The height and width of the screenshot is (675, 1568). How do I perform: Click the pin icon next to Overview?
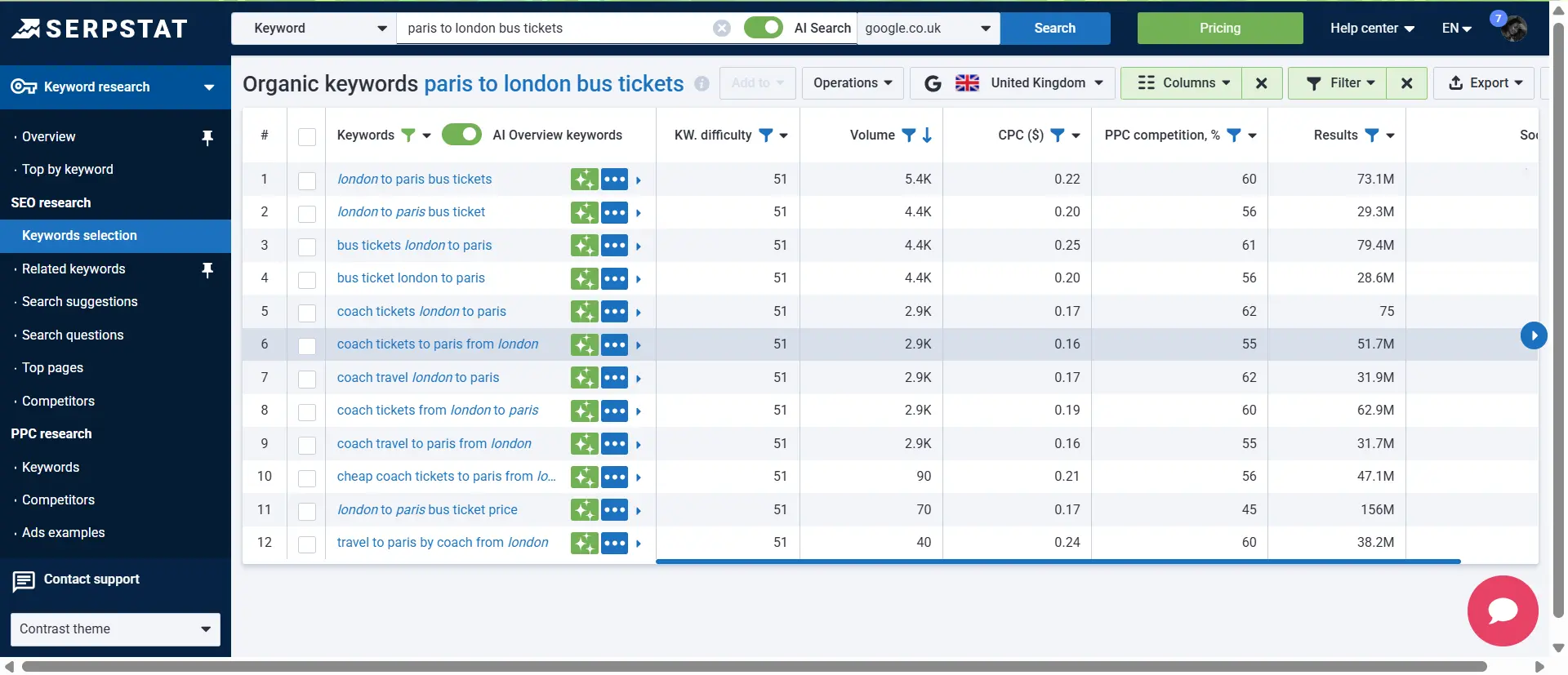[x=207, y=138]
